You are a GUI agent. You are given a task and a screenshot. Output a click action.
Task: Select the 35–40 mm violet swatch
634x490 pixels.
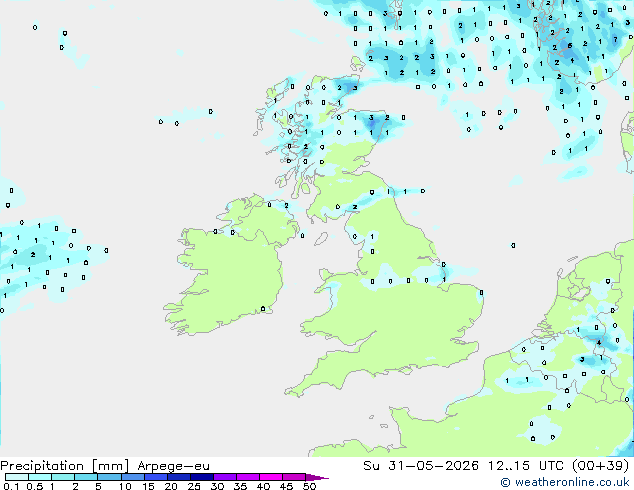pos(247,477)
